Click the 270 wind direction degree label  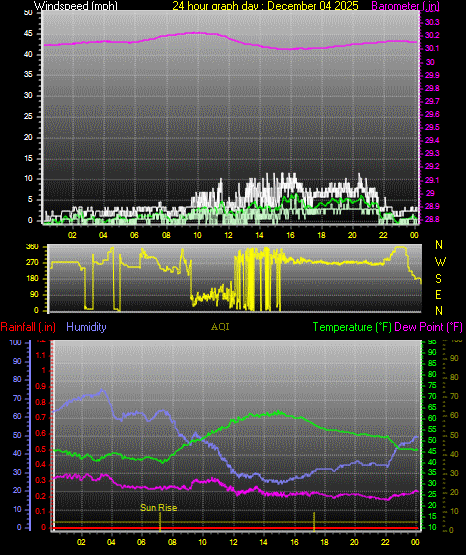coord(32,263)
